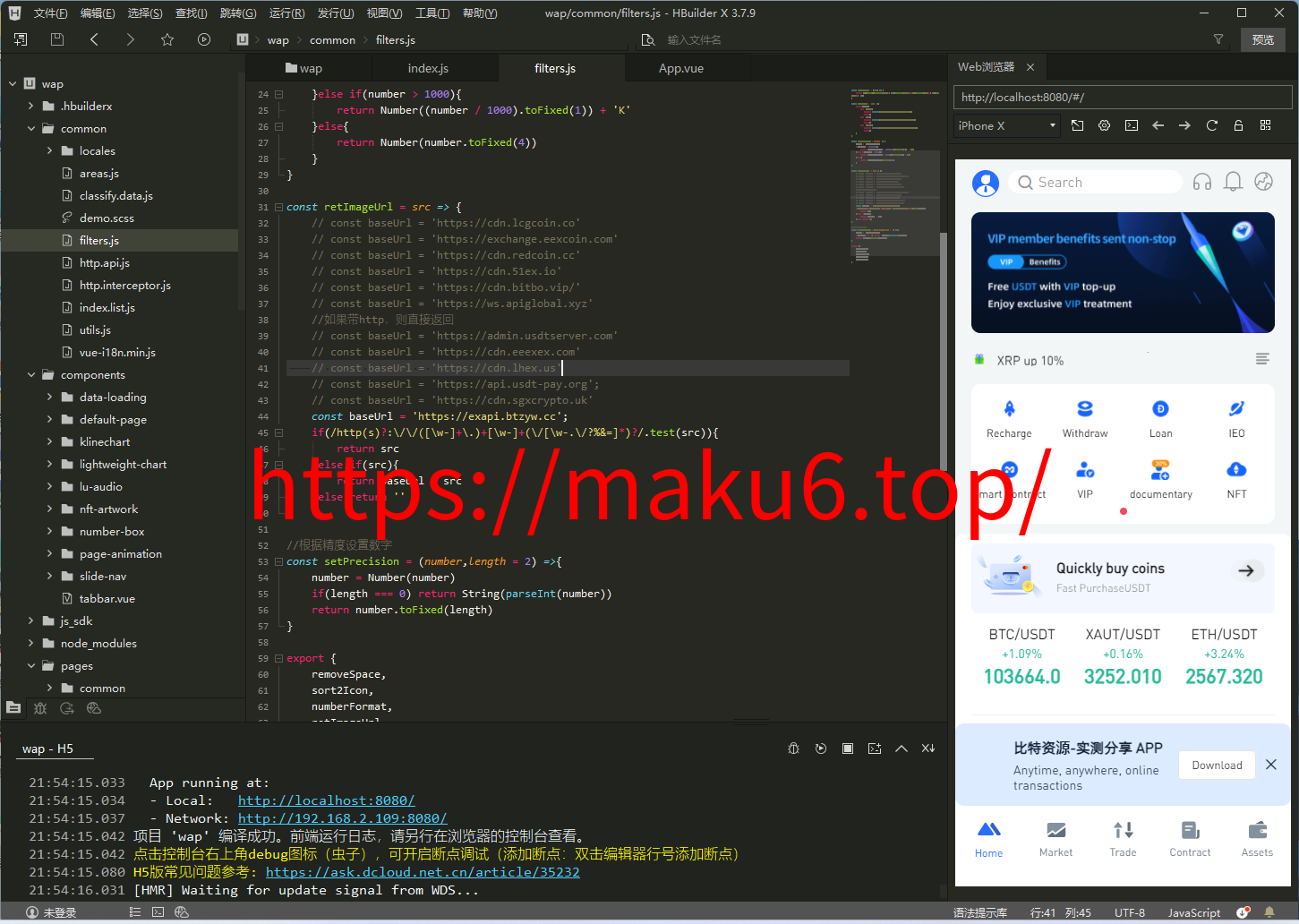Dismiss the download banner with its X

[x=1271, y=765]
